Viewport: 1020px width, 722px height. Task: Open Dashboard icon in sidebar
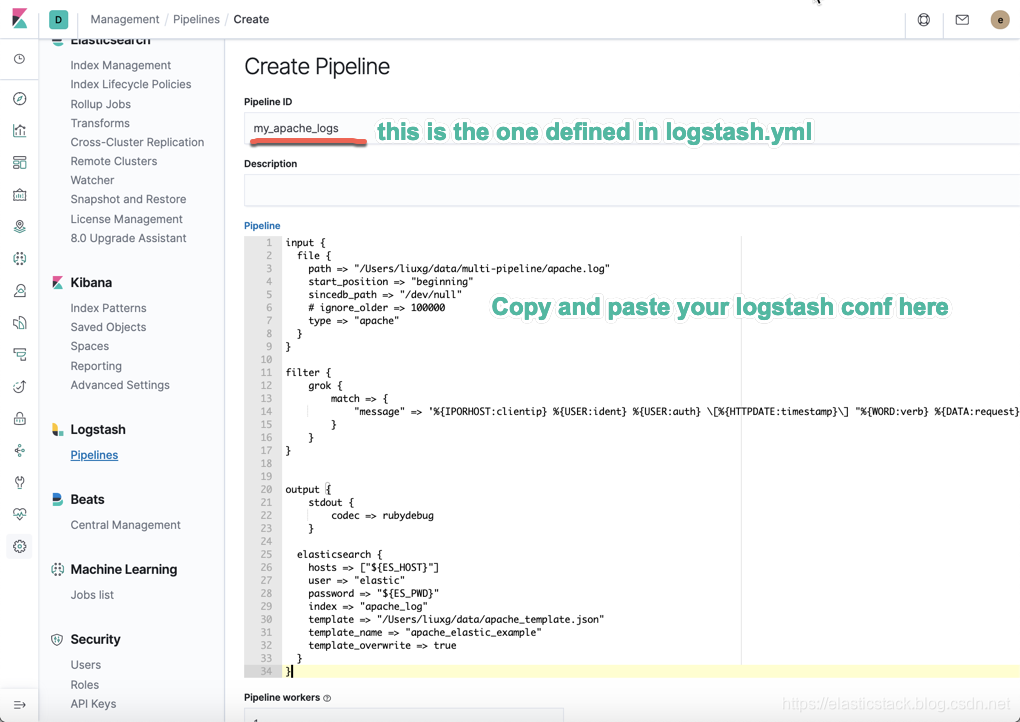click(x=20, y=163)
